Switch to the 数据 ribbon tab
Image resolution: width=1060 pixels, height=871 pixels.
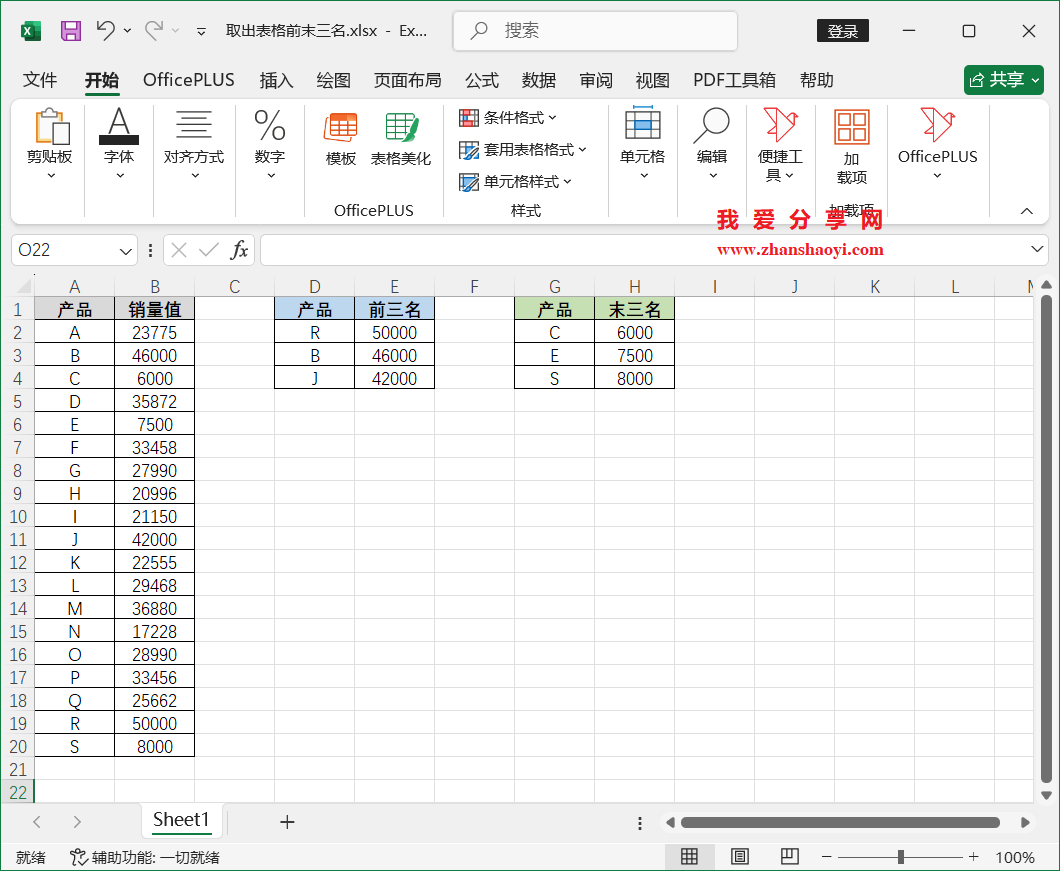pyautogui.click(x=538, y=80)
